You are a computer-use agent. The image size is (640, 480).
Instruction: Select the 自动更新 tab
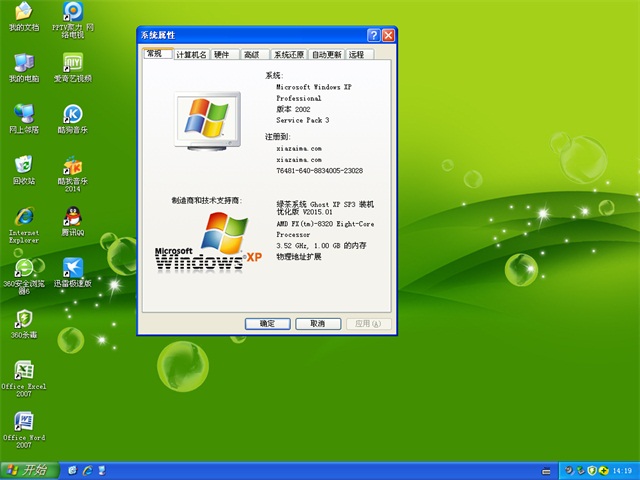click(326, 55)
